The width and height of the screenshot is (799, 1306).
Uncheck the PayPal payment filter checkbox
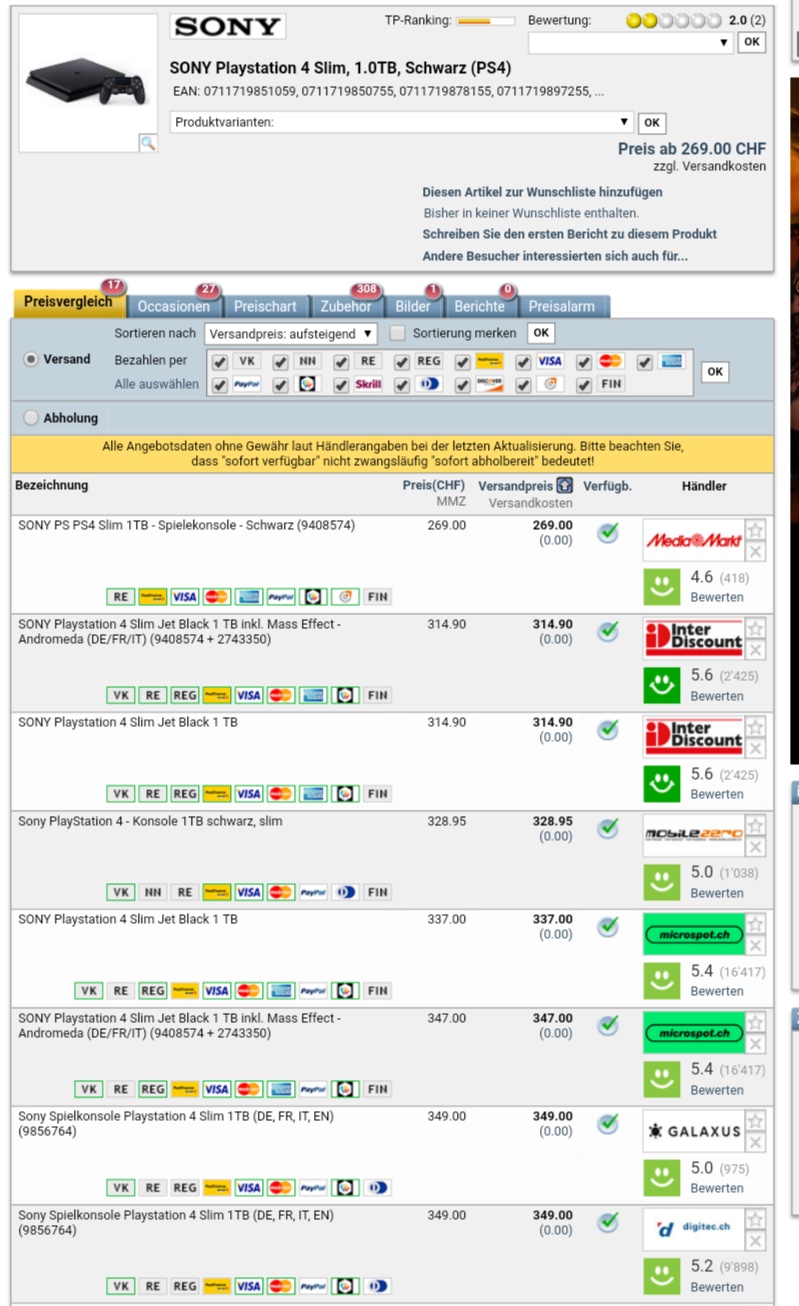click(x=220, y=385)
